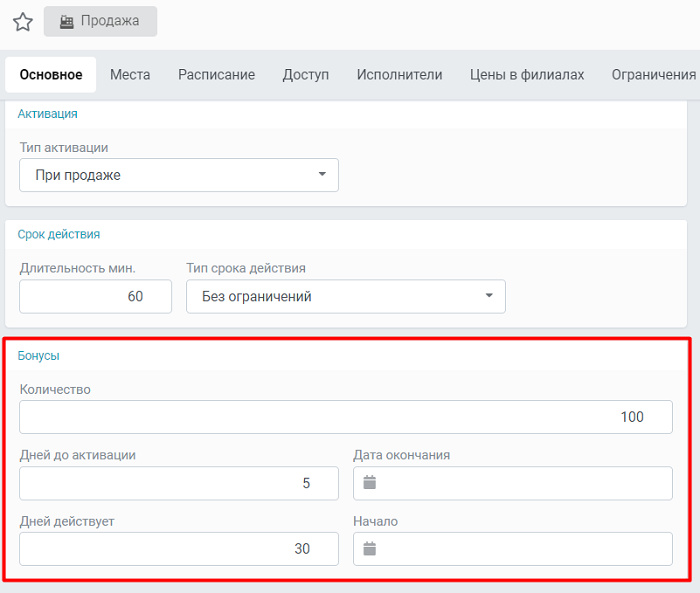Click the Продажа button
The width and height of the screenshot is (700, 593).
(x=100, y=21)
